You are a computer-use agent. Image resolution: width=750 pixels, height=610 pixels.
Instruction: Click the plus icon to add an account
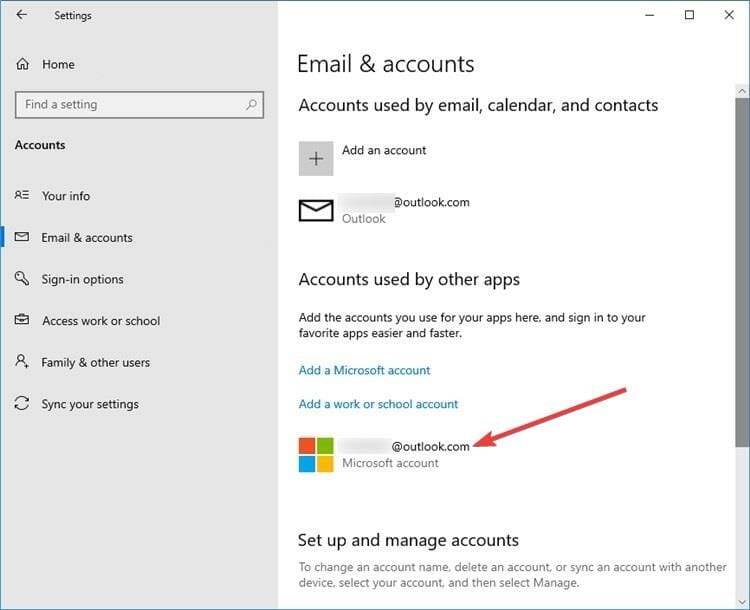(316, 158)
